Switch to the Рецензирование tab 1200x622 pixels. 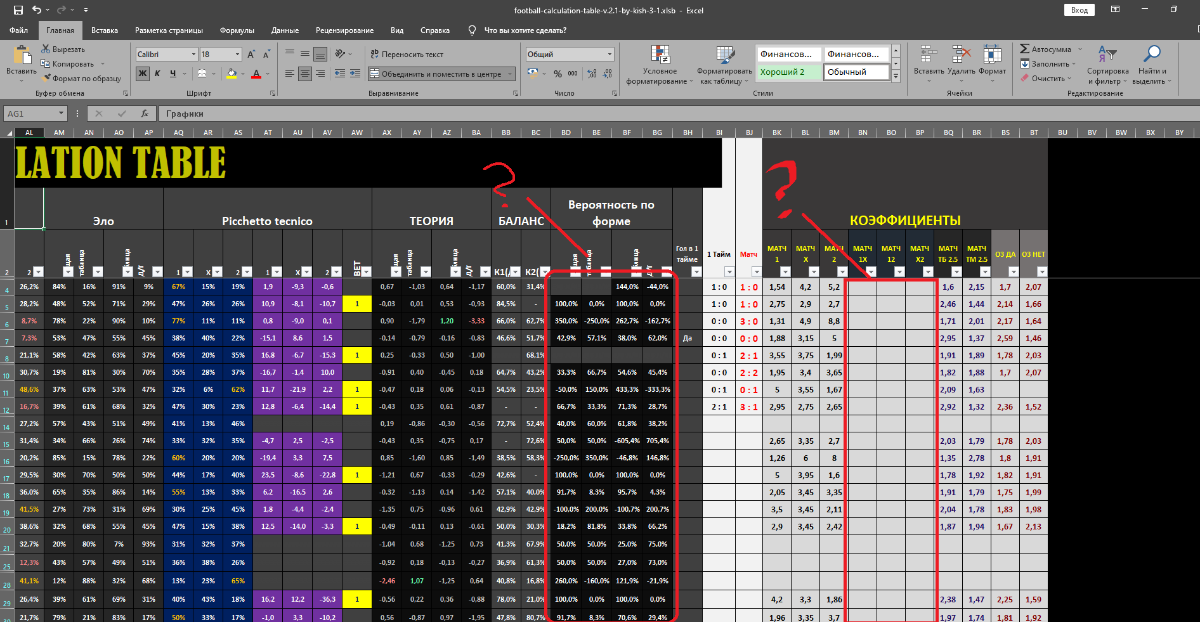[344, 30]
